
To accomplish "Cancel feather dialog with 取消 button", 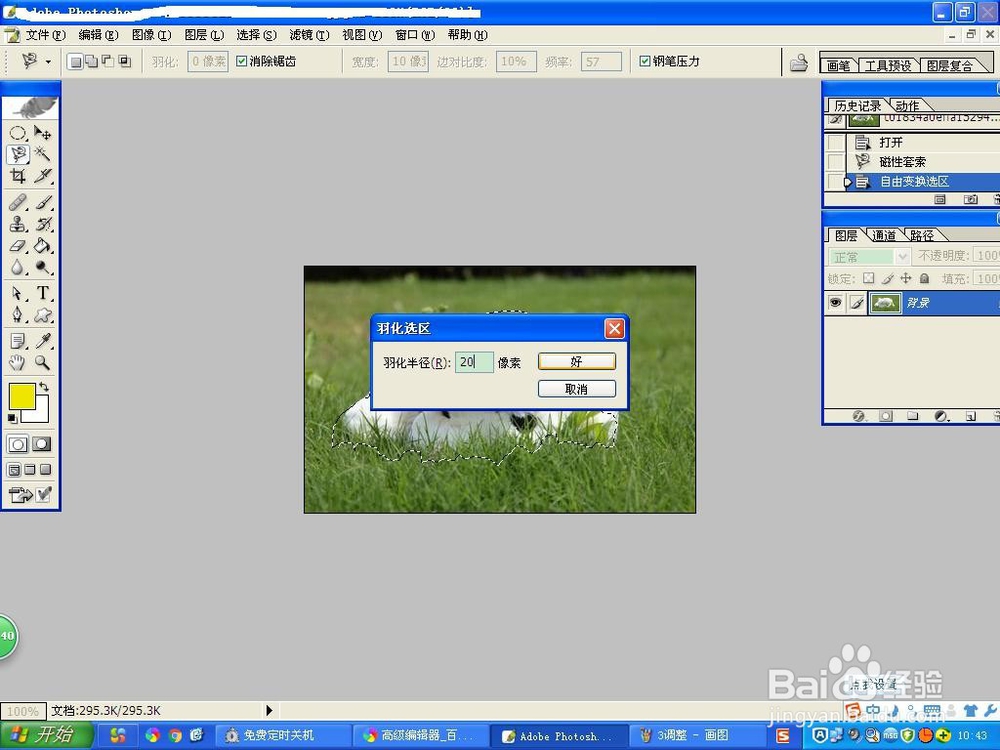I will (577, 388).
